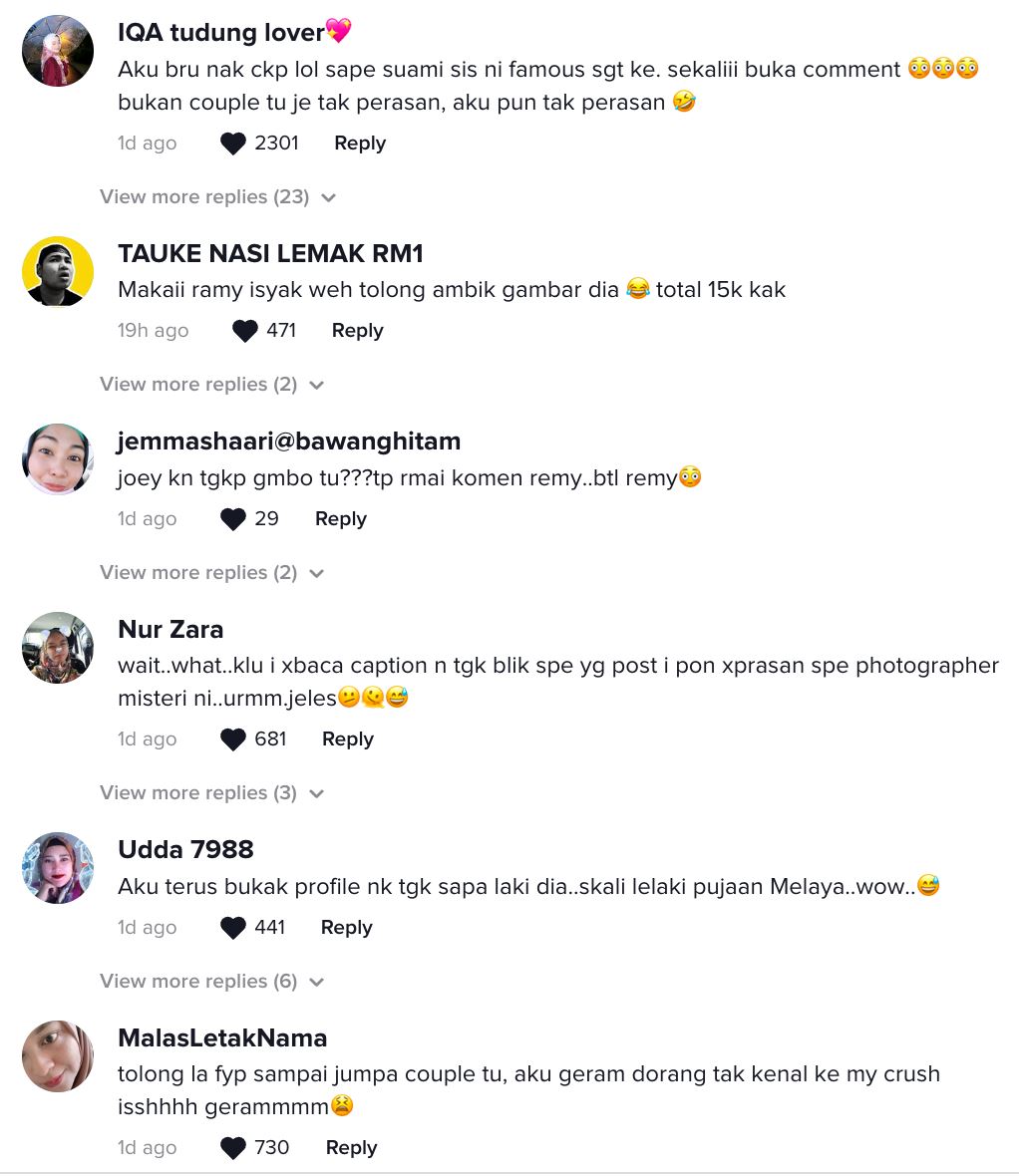
Task: Reply to MalasLetakNama's comment
Action: pos(351,1147)
